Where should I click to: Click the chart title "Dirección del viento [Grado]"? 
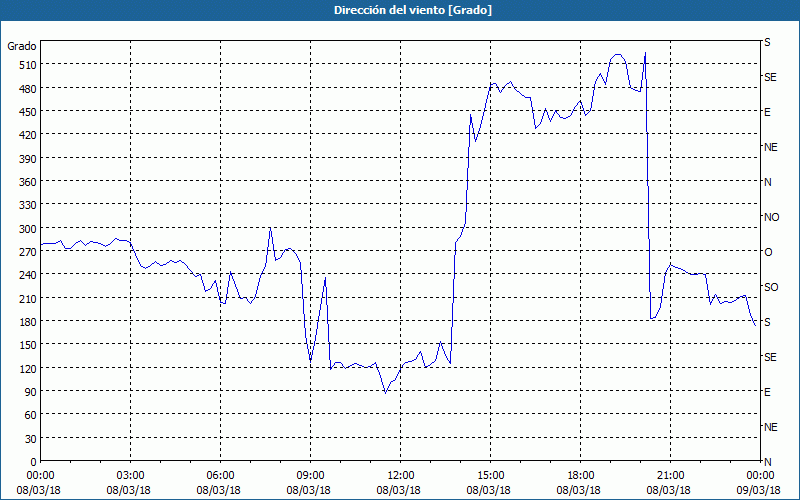point(413,10)
